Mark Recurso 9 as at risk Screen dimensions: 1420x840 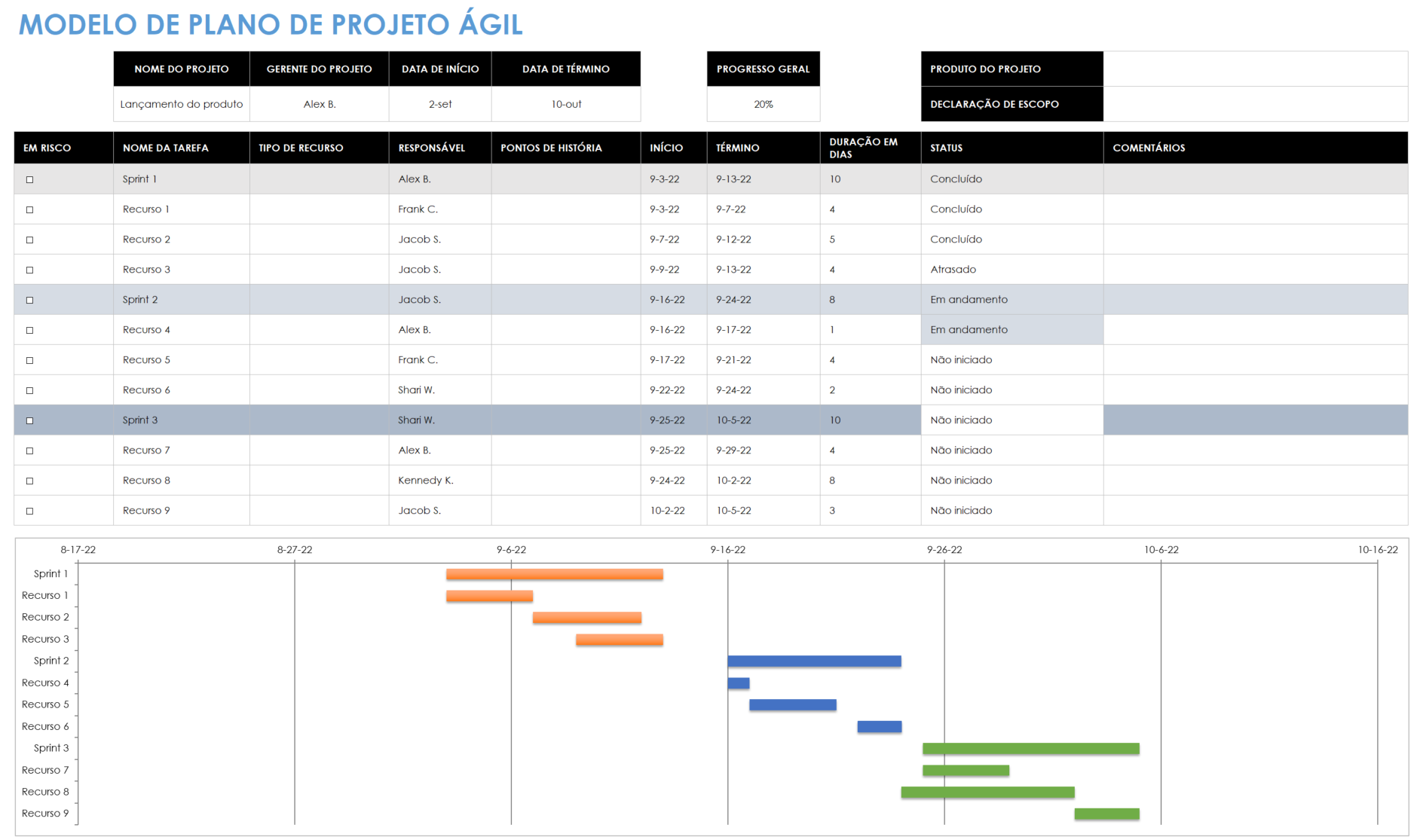[29, 511]
